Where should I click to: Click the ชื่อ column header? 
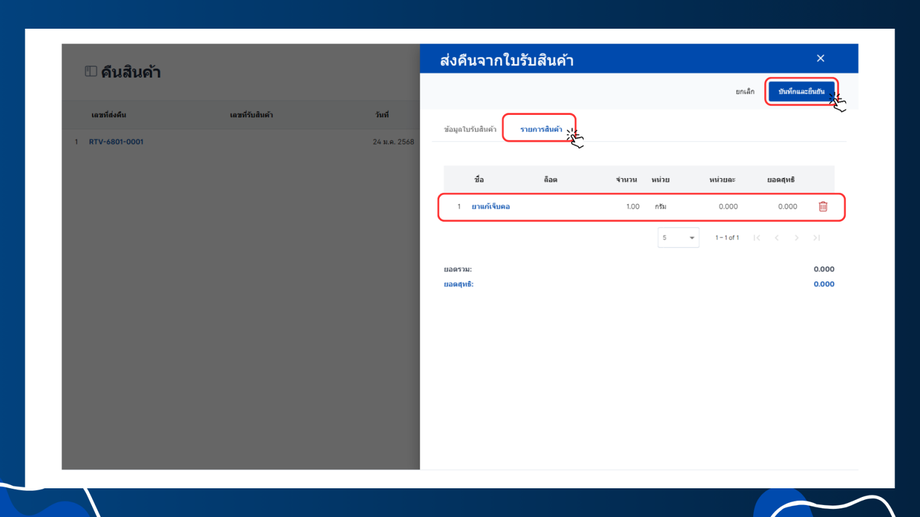[479, 180]
